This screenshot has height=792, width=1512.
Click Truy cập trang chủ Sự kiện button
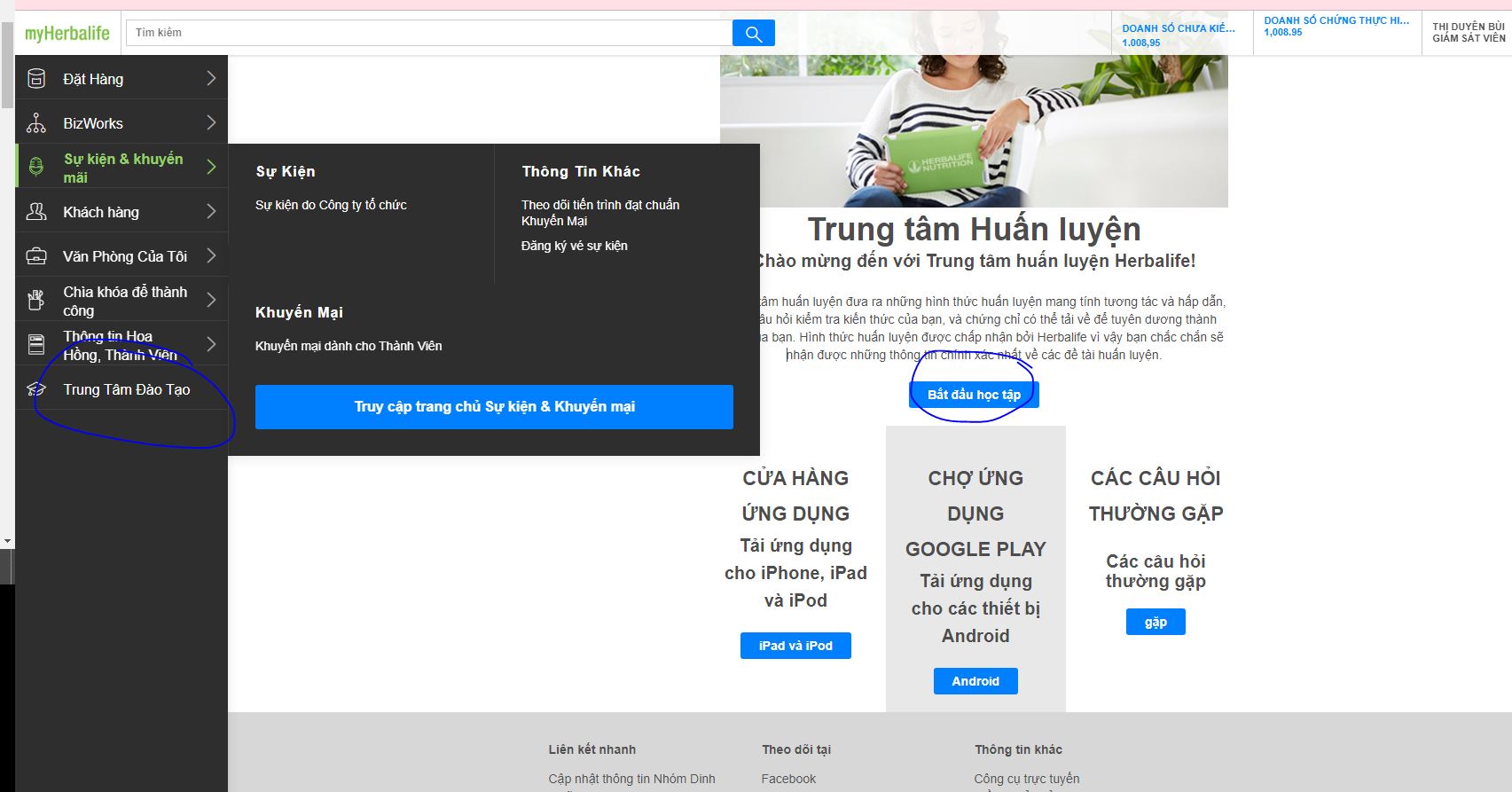pyautogui.click(x=494, y=407)
